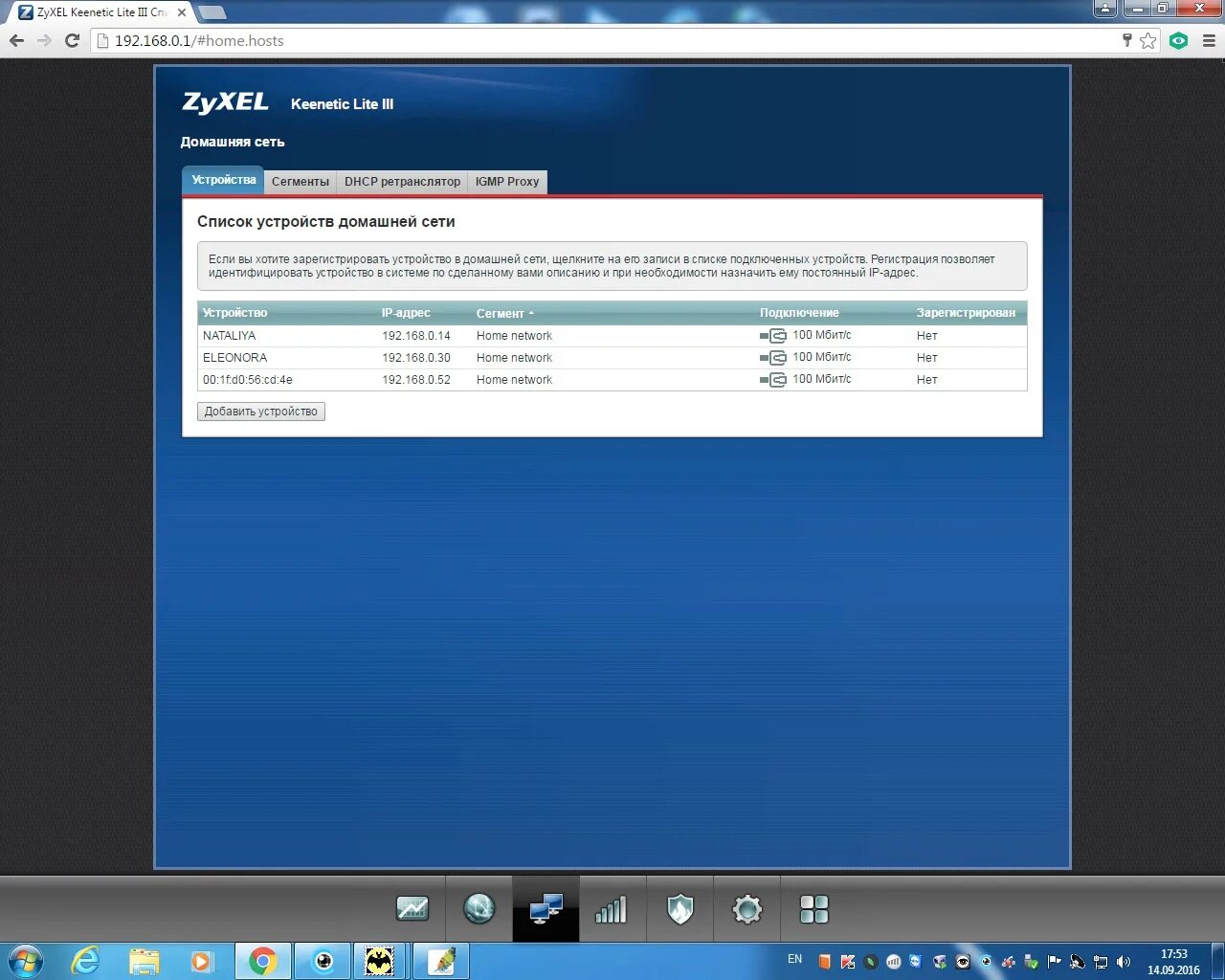1225x980 pixels.
Task: Open the volume speaker tray icon
Action: [x=1124, y=962]
